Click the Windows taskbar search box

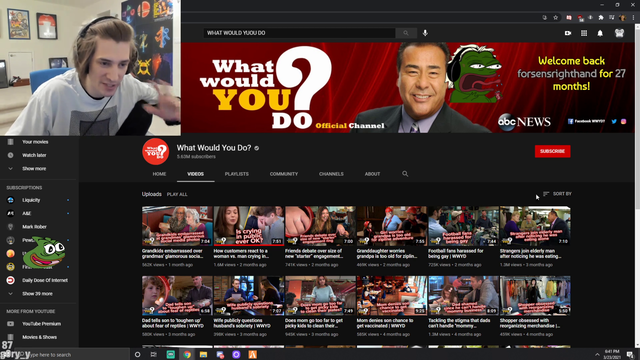pos(73,355)
